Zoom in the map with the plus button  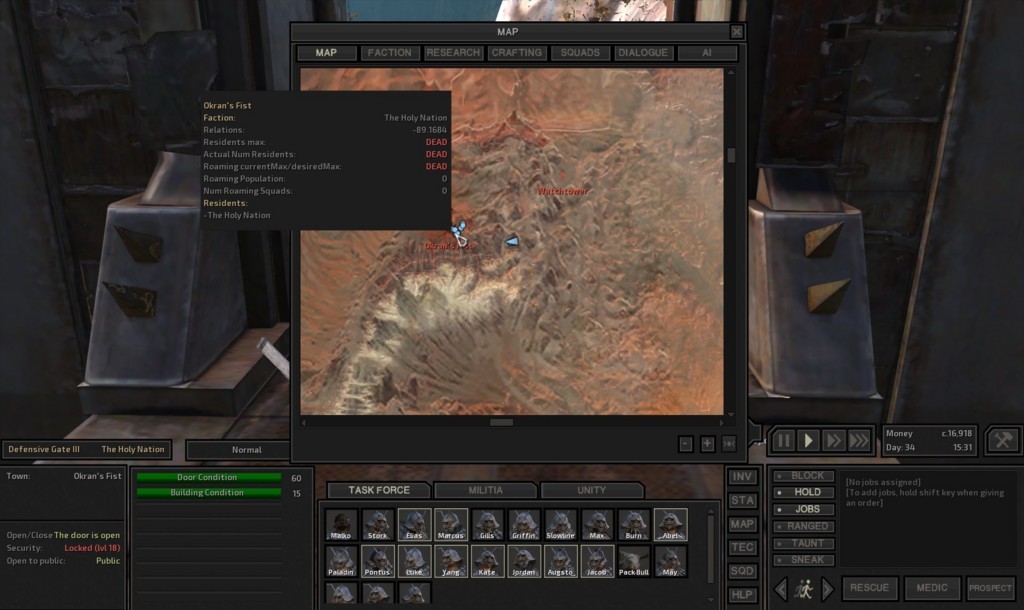click(x=707, y=444)
